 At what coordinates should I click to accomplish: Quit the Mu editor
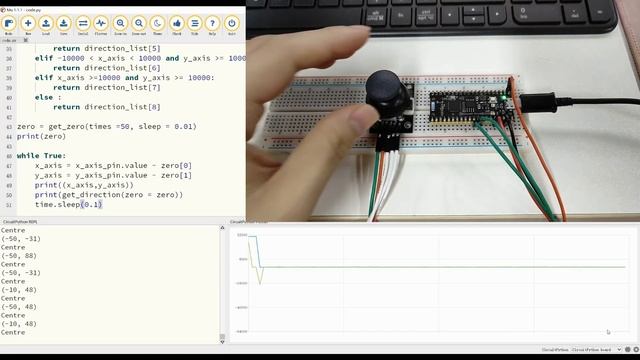click(232, 25)
